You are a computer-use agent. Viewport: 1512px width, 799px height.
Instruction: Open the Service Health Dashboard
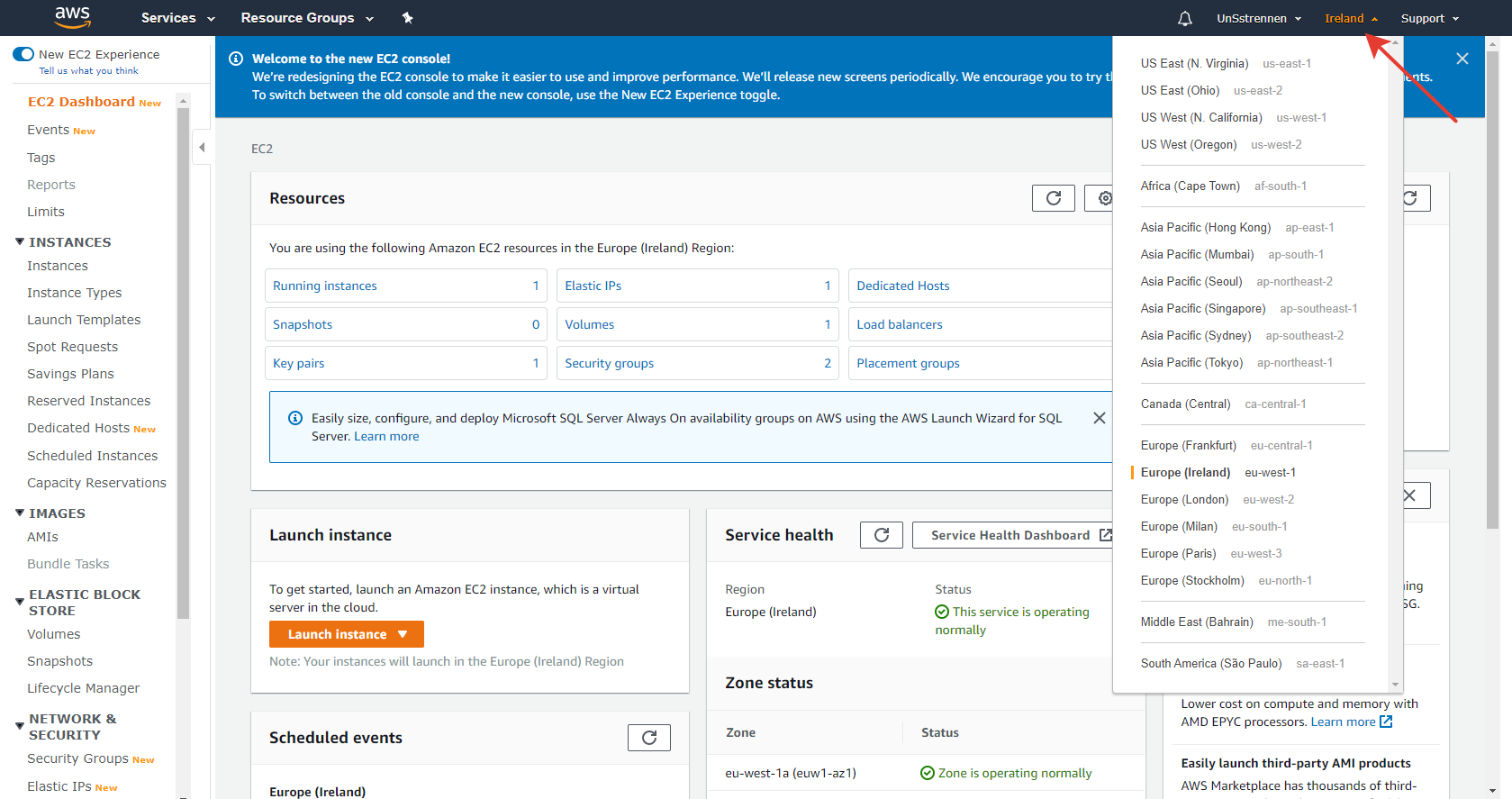pyautogui.click(x=1012, y=535)
